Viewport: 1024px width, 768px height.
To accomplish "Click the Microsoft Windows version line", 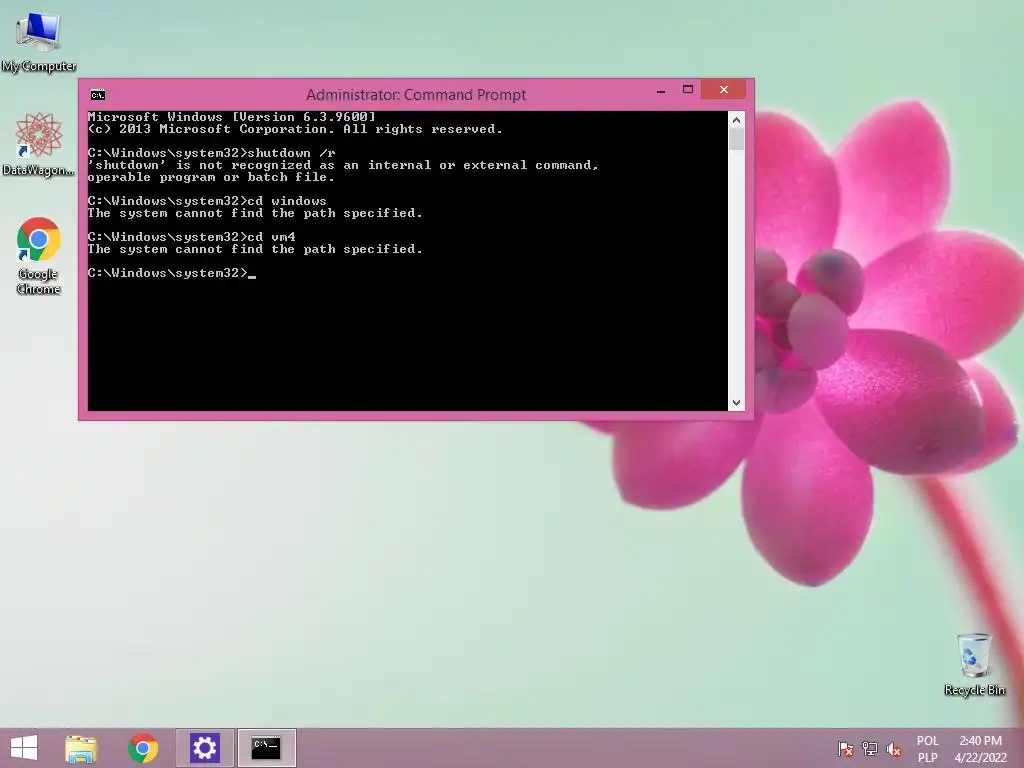I will 232,117.
